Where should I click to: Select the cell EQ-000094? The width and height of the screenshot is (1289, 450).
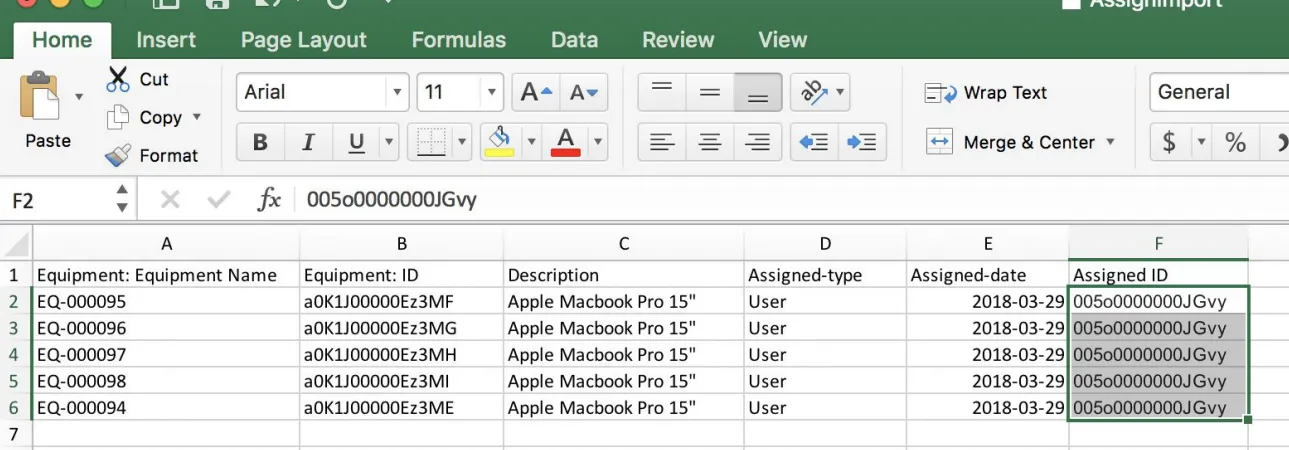tap(166, 407)
